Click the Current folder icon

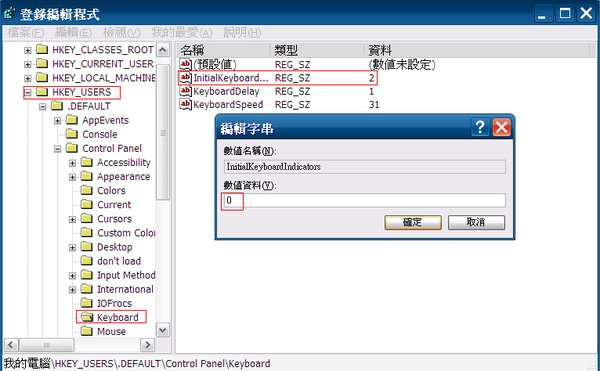86,205
